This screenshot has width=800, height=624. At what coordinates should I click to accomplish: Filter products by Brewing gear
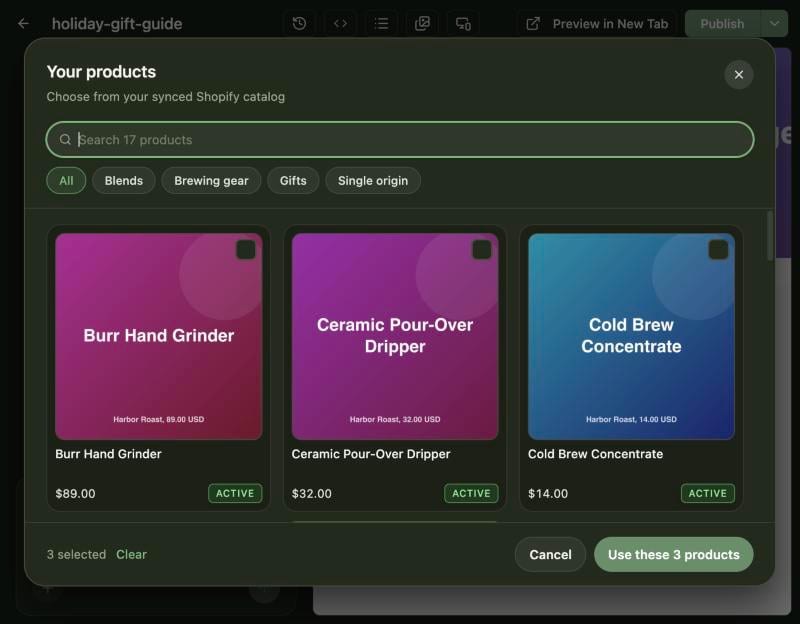[x=211, y=181]
